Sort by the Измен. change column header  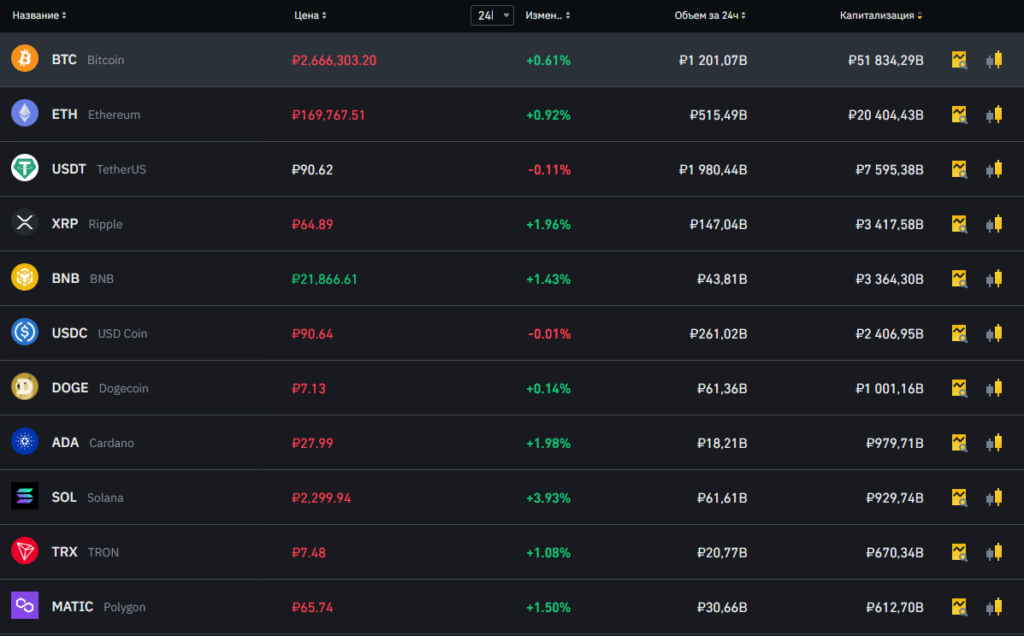[548, 16]
